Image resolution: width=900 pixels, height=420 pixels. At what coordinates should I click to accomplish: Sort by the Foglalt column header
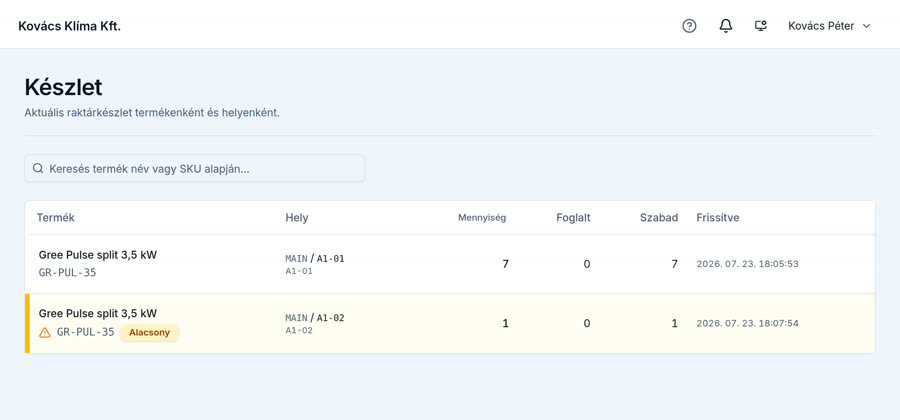pos(573,217)
